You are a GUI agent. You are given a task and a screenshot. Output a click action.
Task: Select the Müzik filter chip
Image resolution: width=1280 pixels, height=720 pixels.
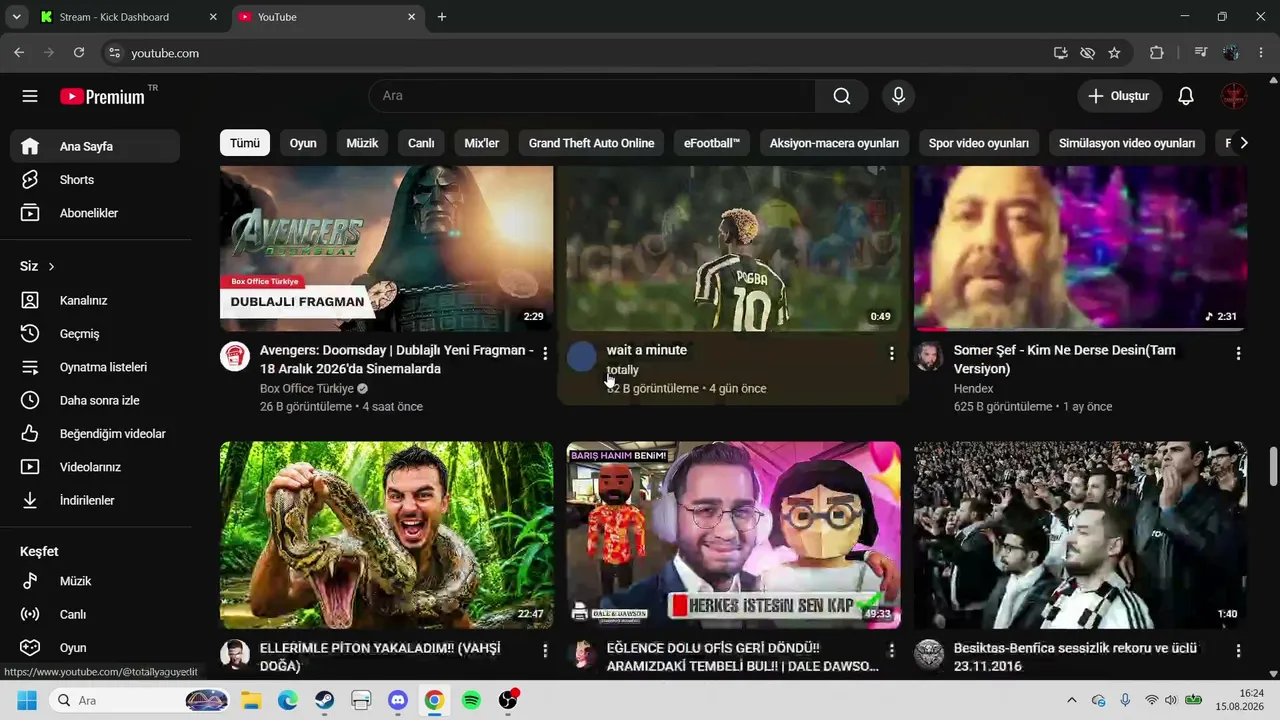coord(362,143)
